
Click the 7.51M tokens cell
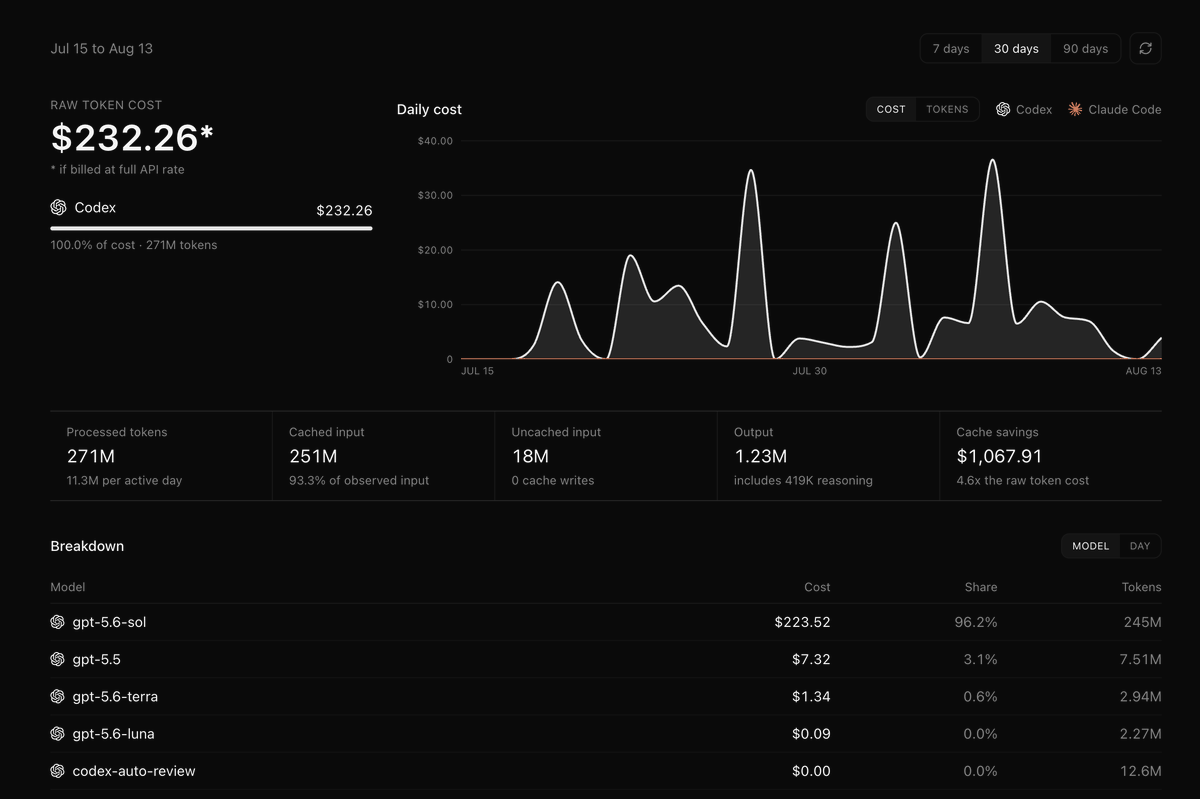coord(1139,659)
